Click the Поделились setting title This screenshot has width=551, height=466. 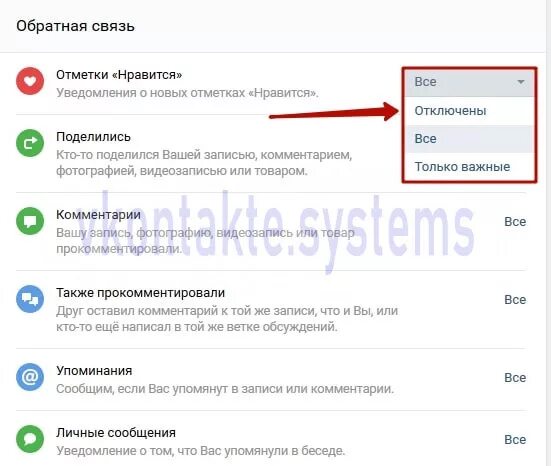pyautogui.click(x=93, y=137)
